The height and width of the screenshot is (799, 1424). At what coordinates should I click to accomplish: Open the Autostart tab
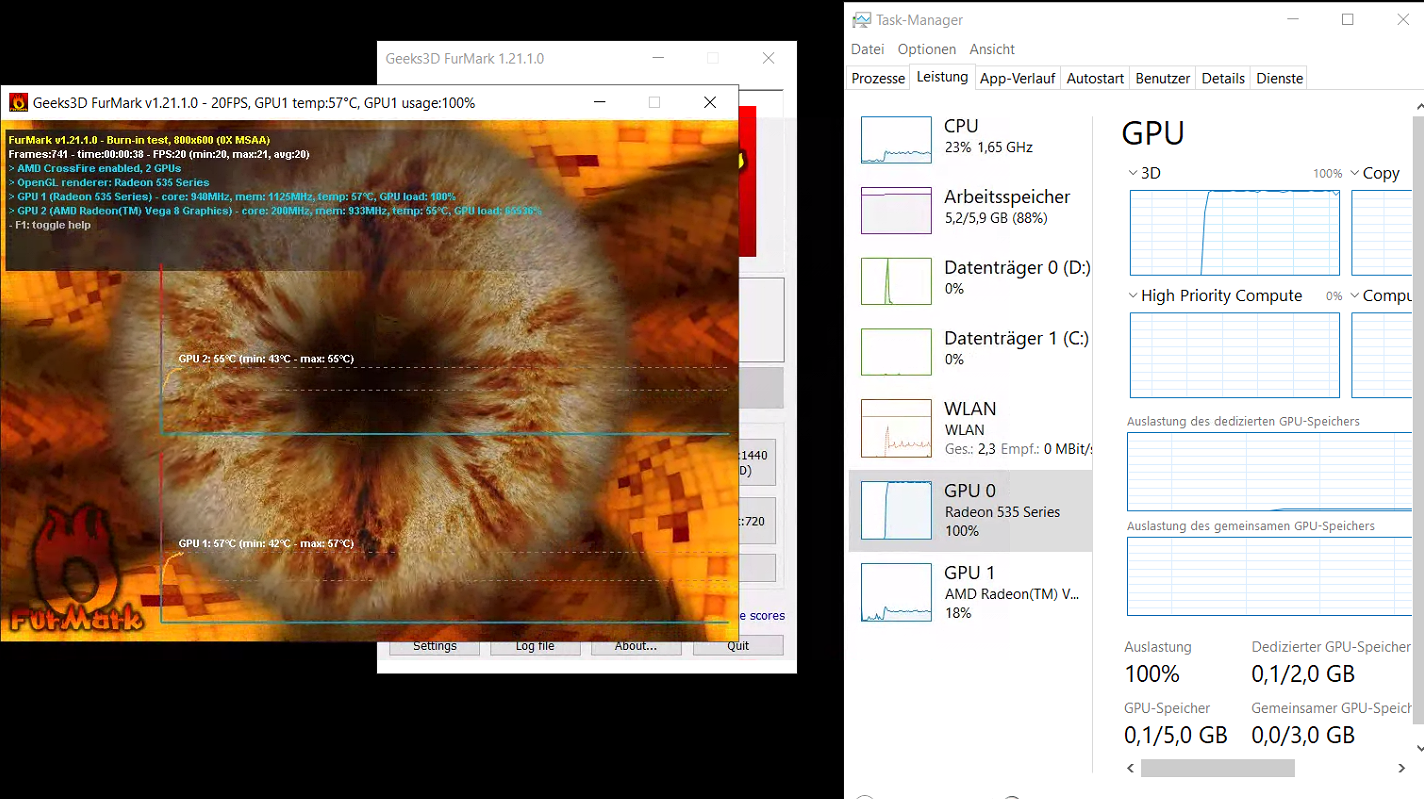pos(1095,78)
